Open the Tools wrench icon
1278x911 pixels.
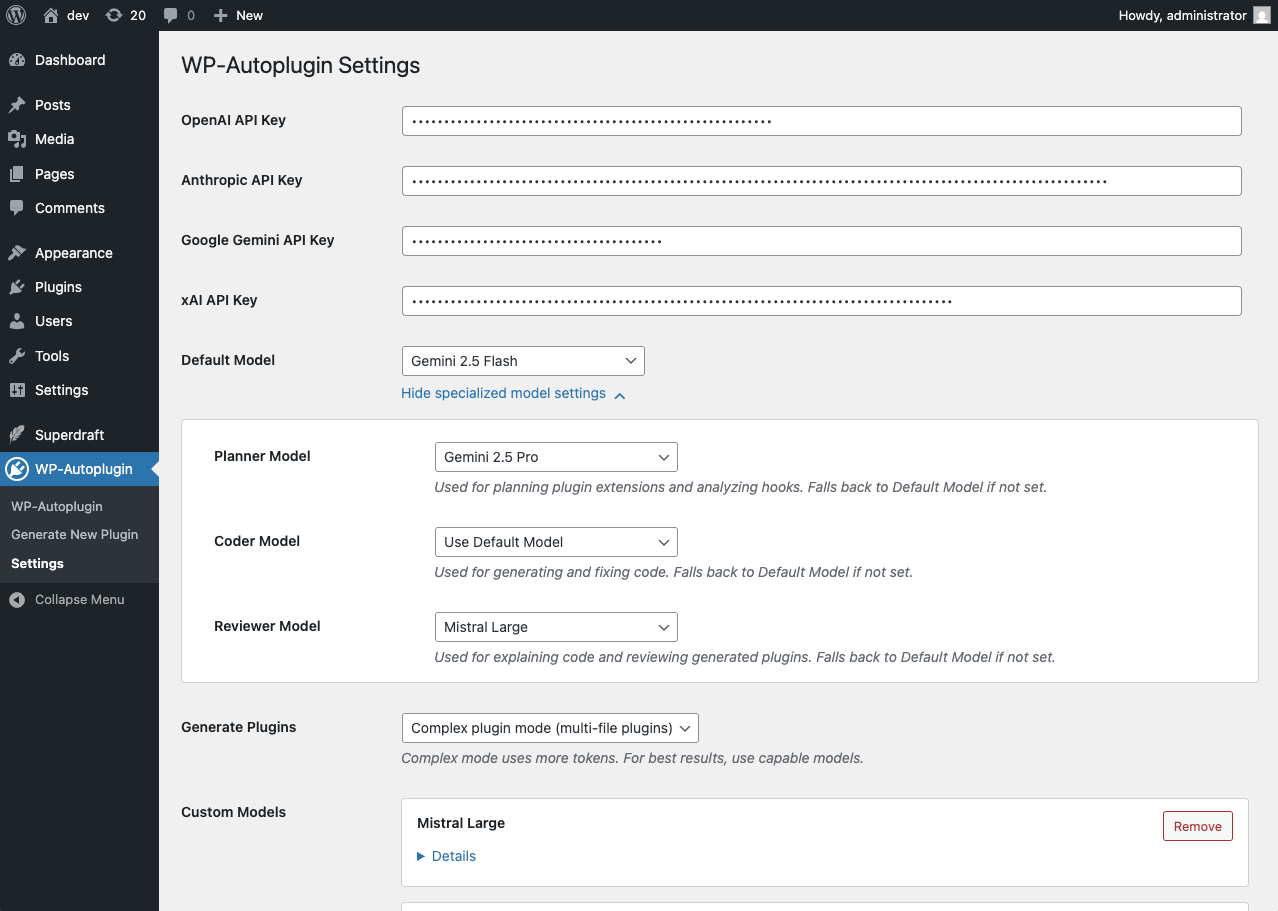pyautogui.click(x=20, y=355)
